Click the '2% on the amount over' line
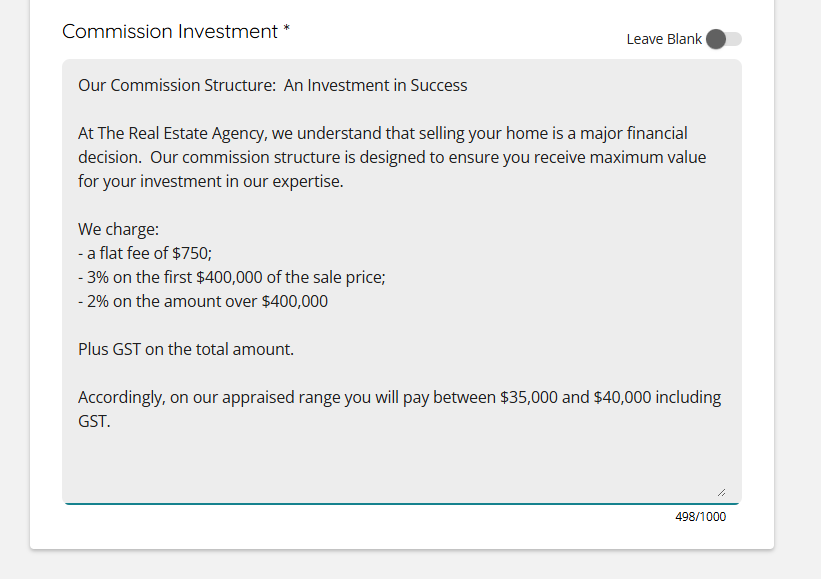 point(203,301)
